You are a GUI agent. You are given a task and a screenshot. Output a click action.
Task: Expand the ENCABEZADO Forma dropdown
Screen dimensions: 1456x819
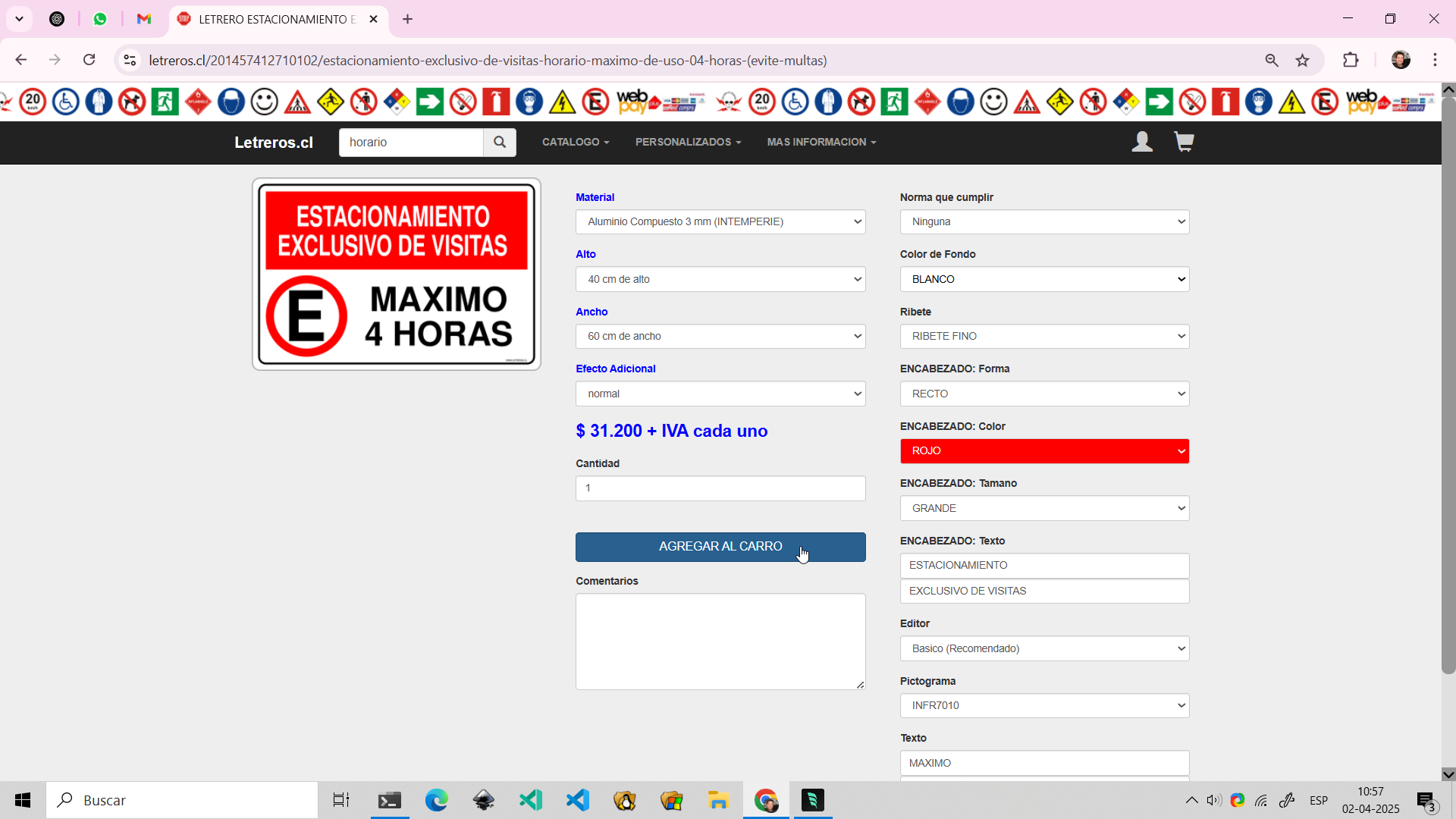pos(1044,394)
